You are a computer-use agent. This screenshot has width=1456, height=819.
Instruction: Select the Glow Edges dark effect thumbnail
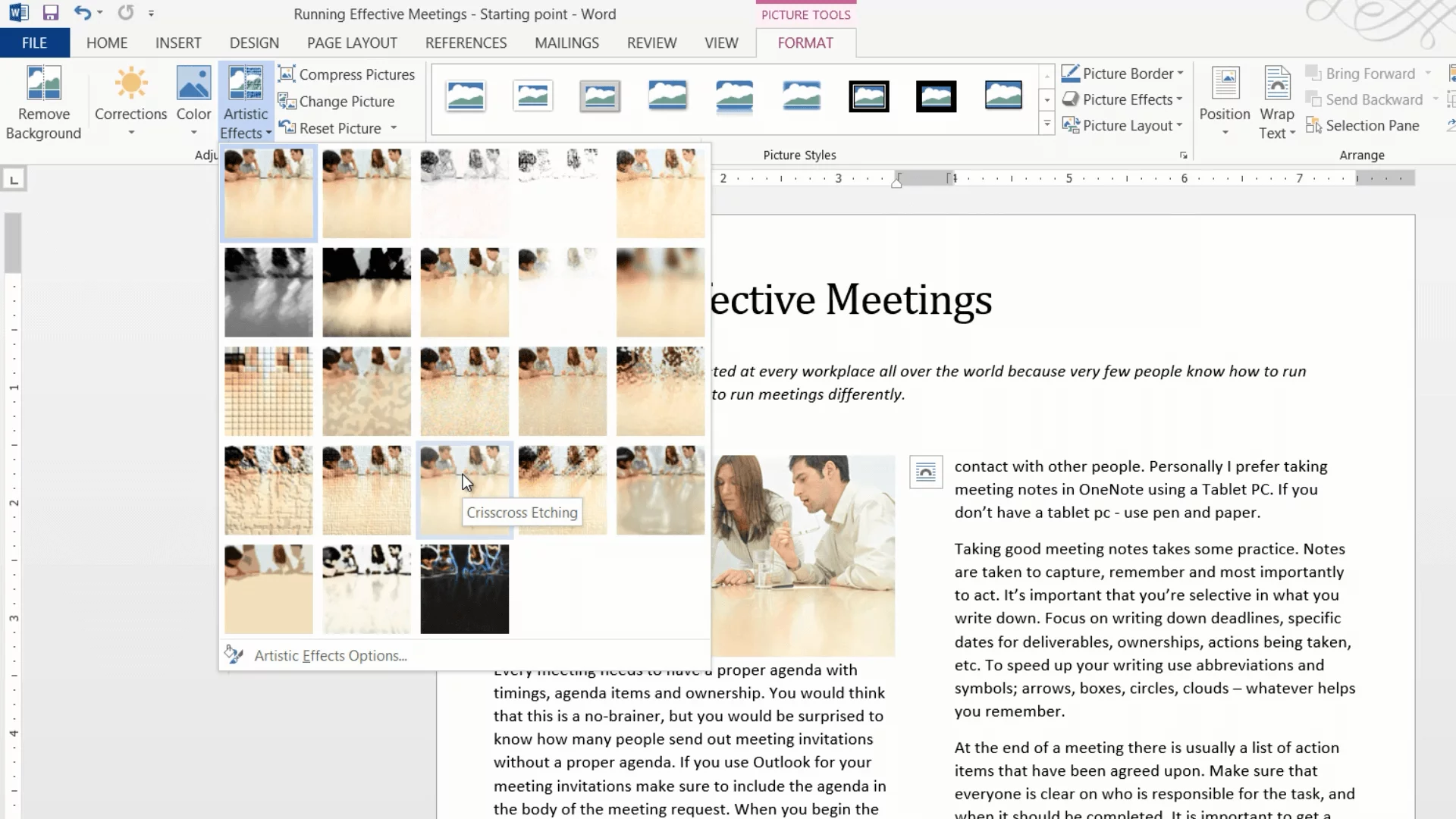click(x=464, y=589)
